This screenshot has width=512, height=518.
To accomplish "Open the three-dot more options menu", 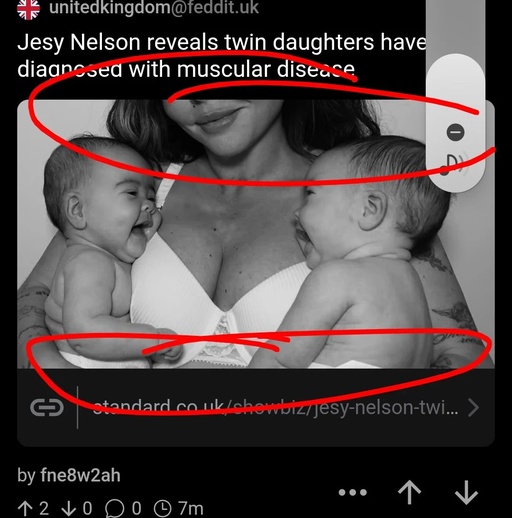I will click(x=353, y=492).
